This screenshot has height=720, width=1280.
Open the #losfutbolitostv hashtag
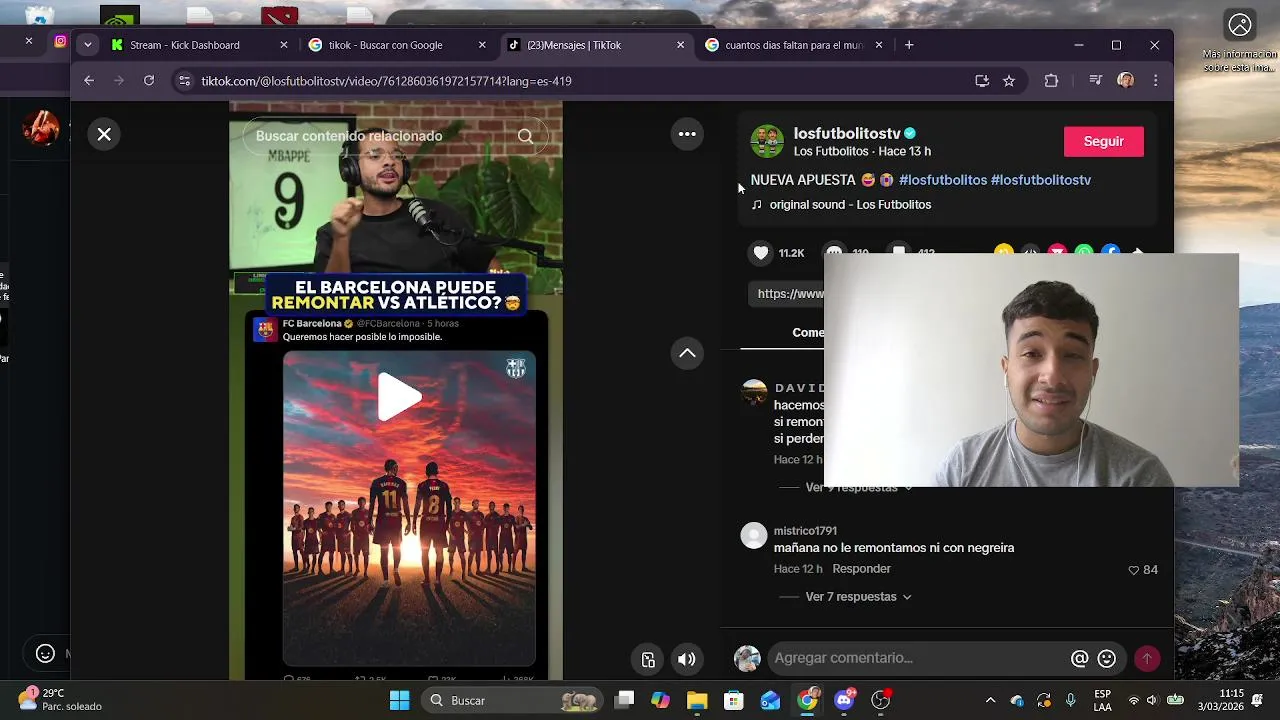pos(1041,180)
